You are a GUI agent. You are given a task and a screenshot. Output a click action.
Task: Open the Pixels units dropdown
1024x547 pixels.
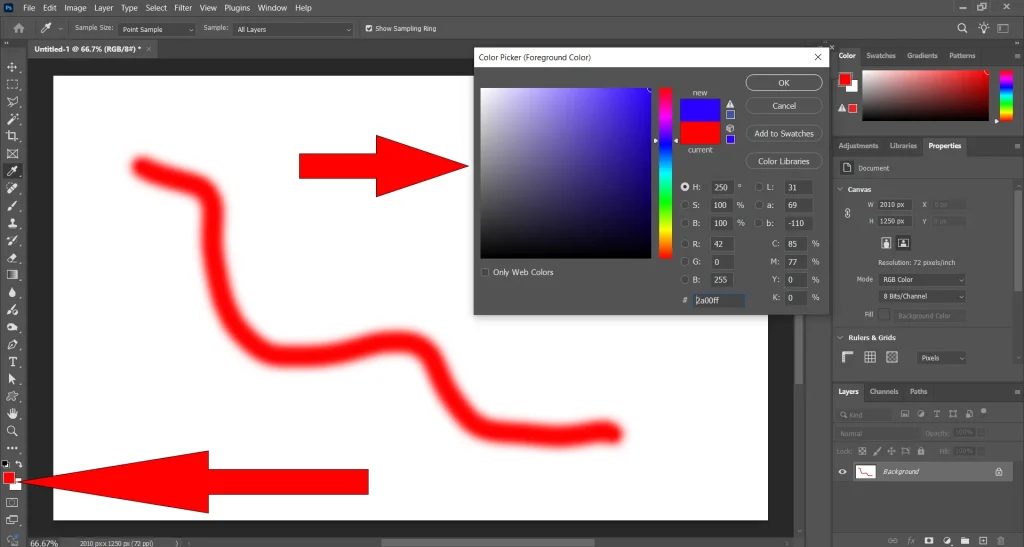tap(941, 358)
